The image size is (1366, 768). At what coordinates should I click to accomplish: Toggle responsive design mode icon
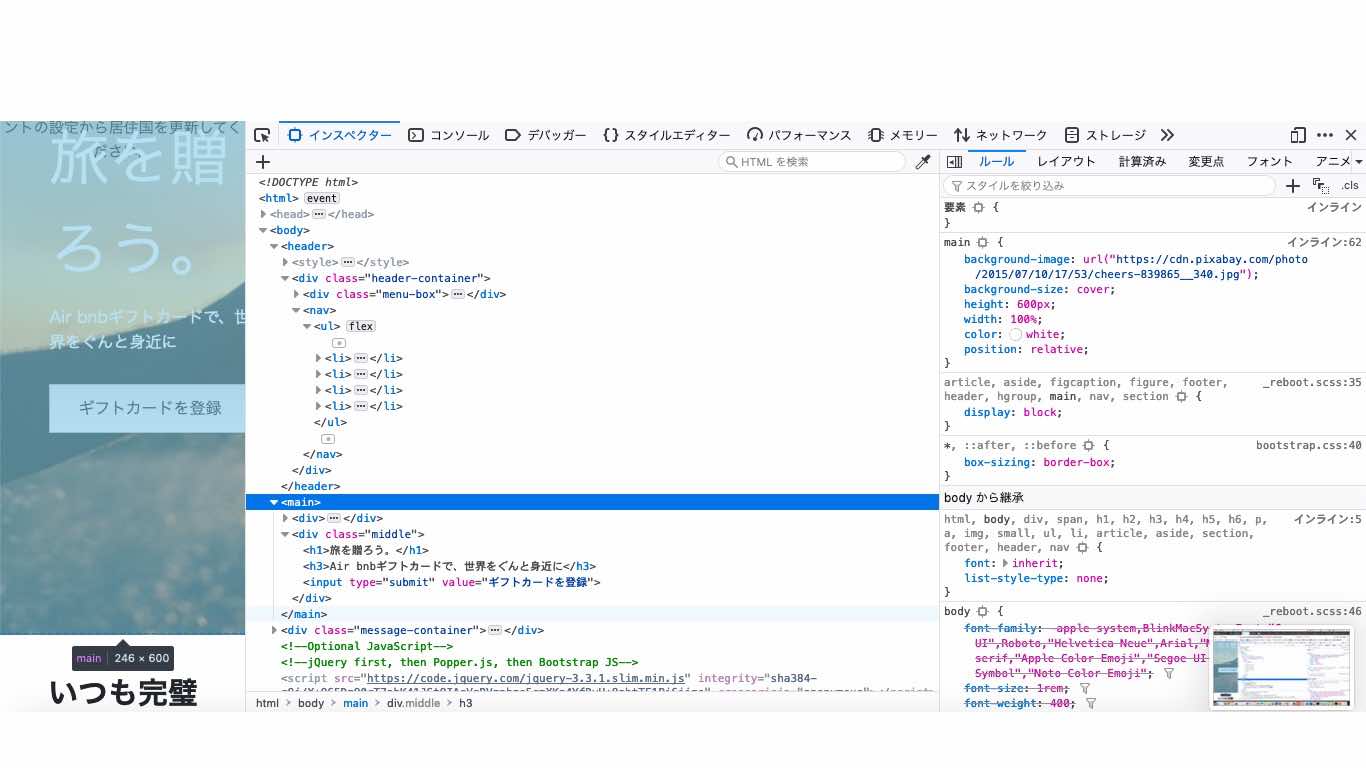(x=1298, y=135)
